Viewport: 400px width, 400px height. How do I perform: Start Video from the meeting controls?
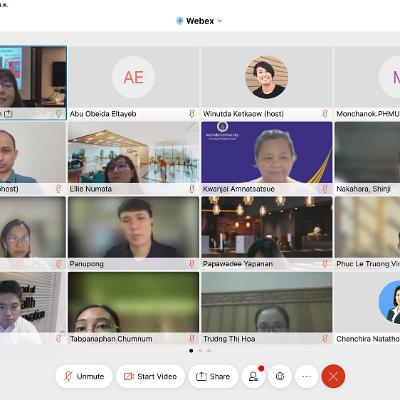tap(150, 376)
